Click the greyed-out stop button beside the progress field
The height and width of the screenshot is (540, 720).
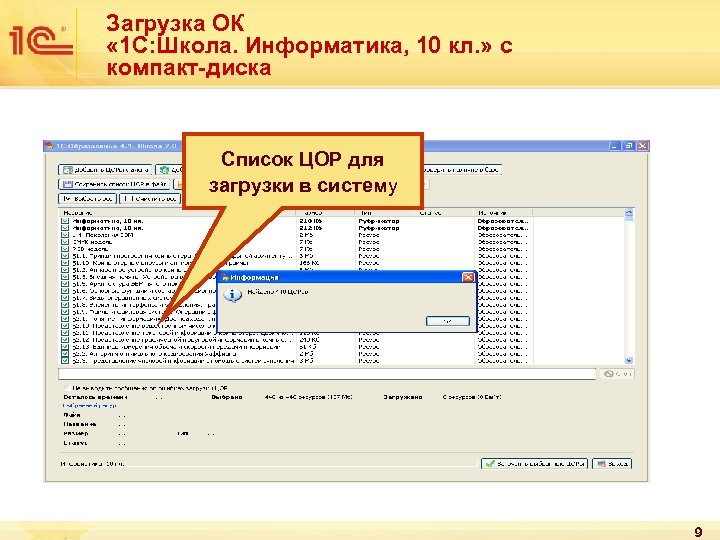pyautogui.click(x=617, y=374)
